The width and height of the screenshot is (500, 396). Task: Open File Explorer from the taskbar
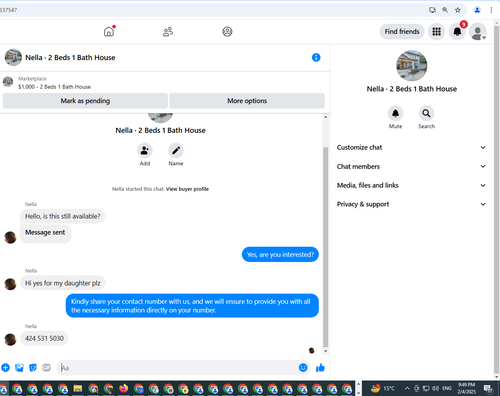tap(78, 388)
